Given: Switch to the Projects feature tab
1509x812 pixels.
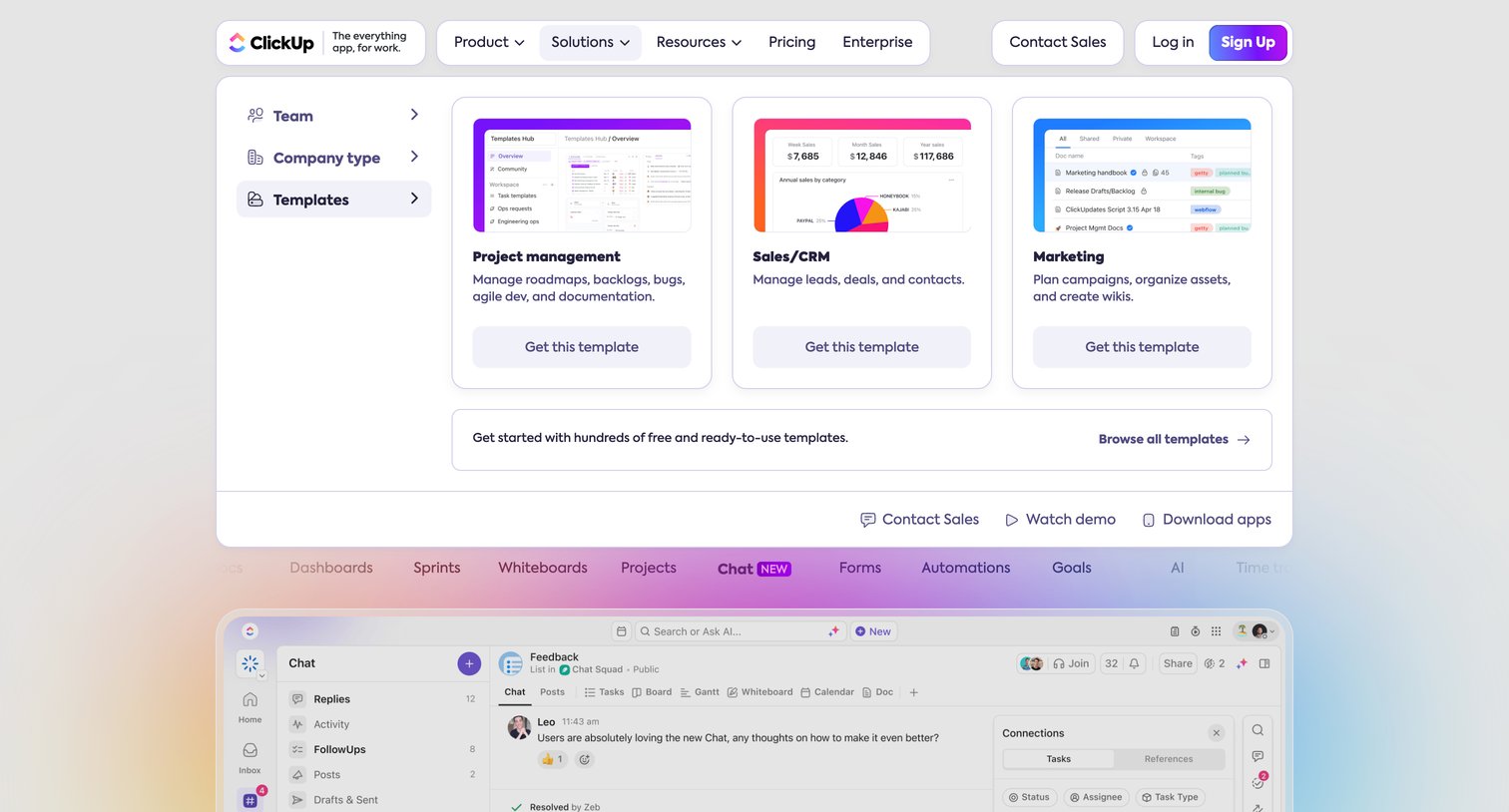Looking at the screenshot, I should tap(649, 568).
